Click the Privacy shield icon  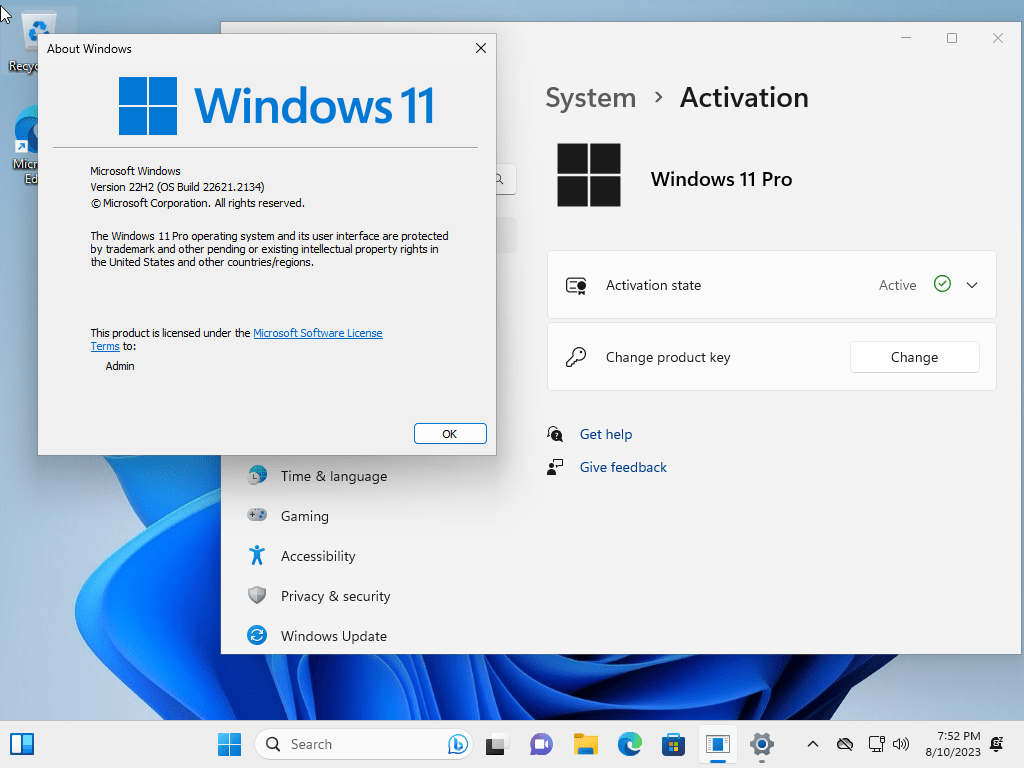257,595
